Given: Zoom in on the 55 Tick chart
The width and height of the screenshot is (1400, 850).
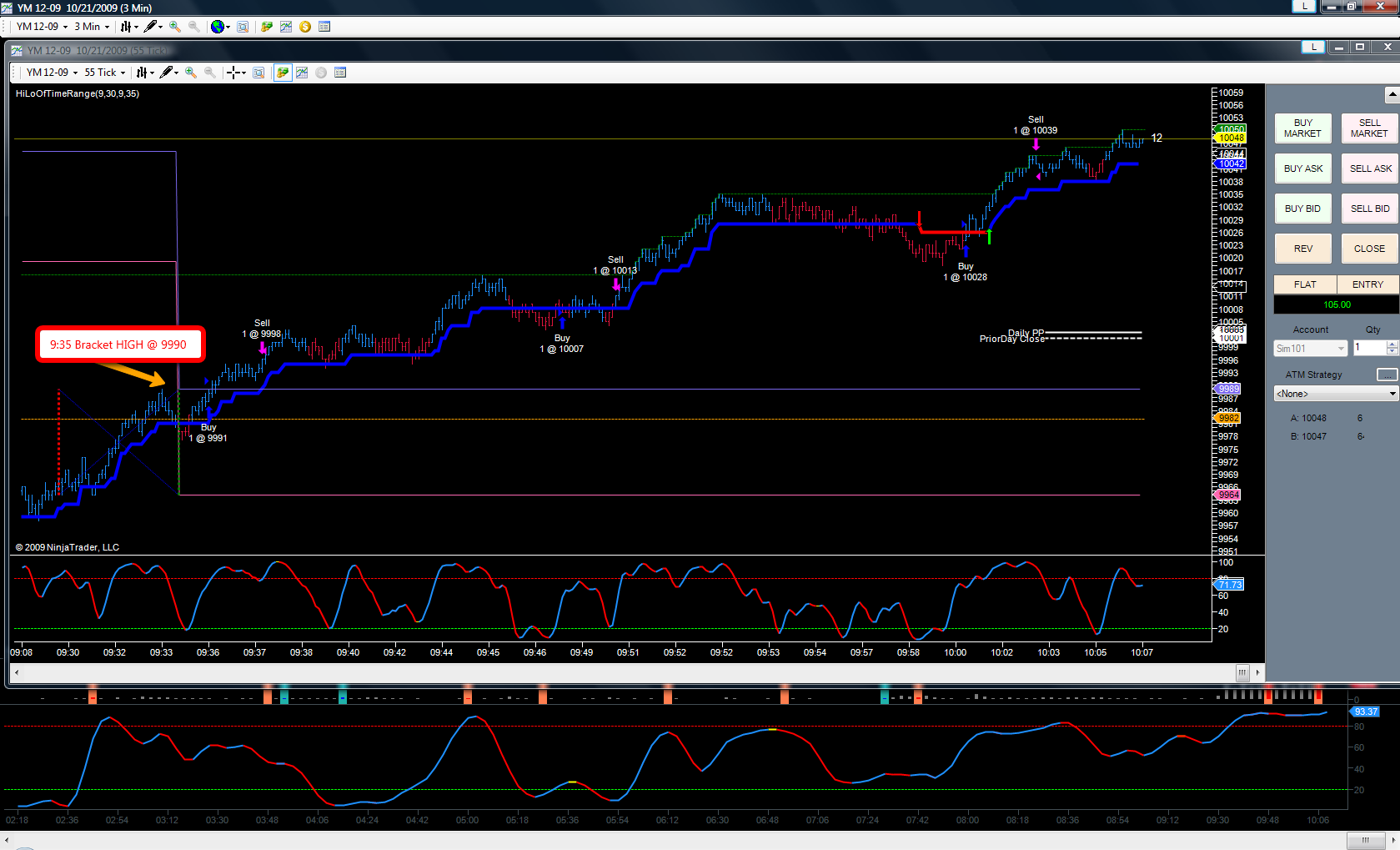Looking at the screenshot, I should (x=191, y=73).
